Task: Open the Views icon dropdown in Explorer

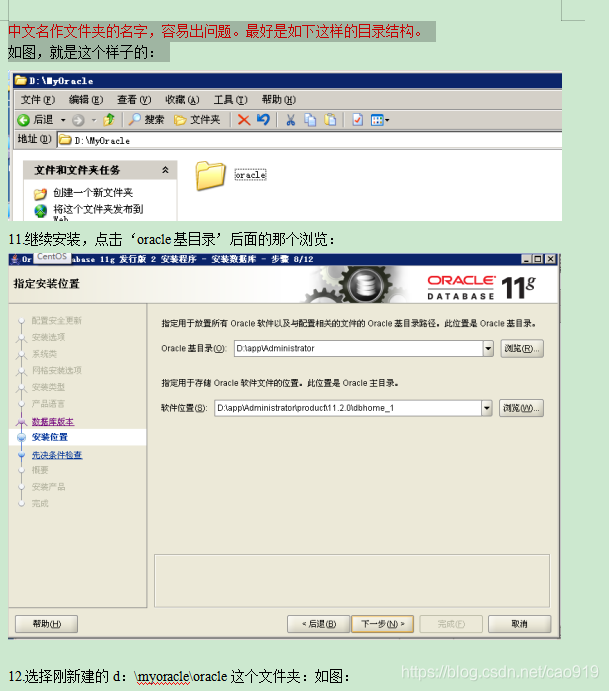Action: 380,120
